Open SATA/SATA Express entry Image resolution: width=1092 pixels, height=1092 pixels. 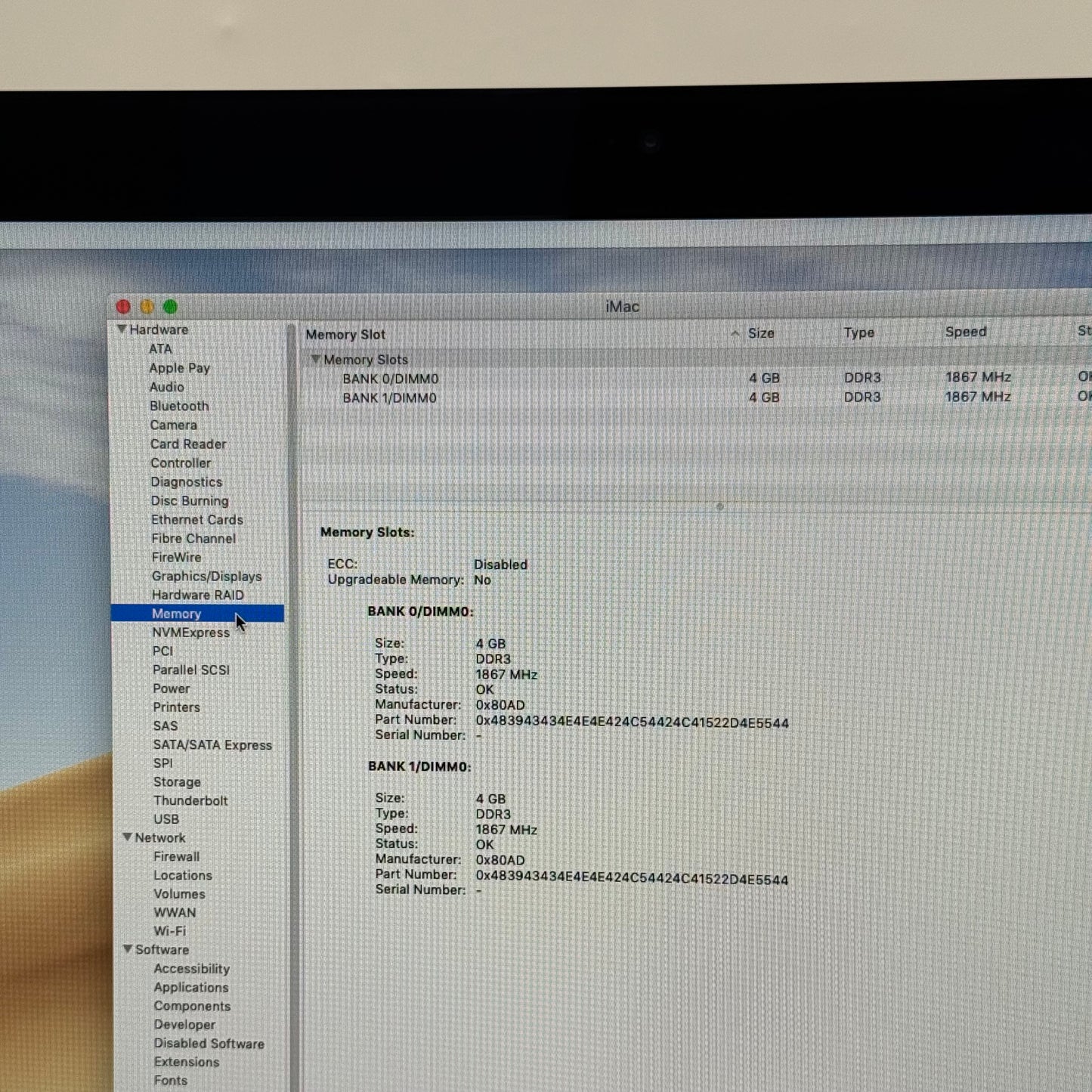click(x=212, y=744)
